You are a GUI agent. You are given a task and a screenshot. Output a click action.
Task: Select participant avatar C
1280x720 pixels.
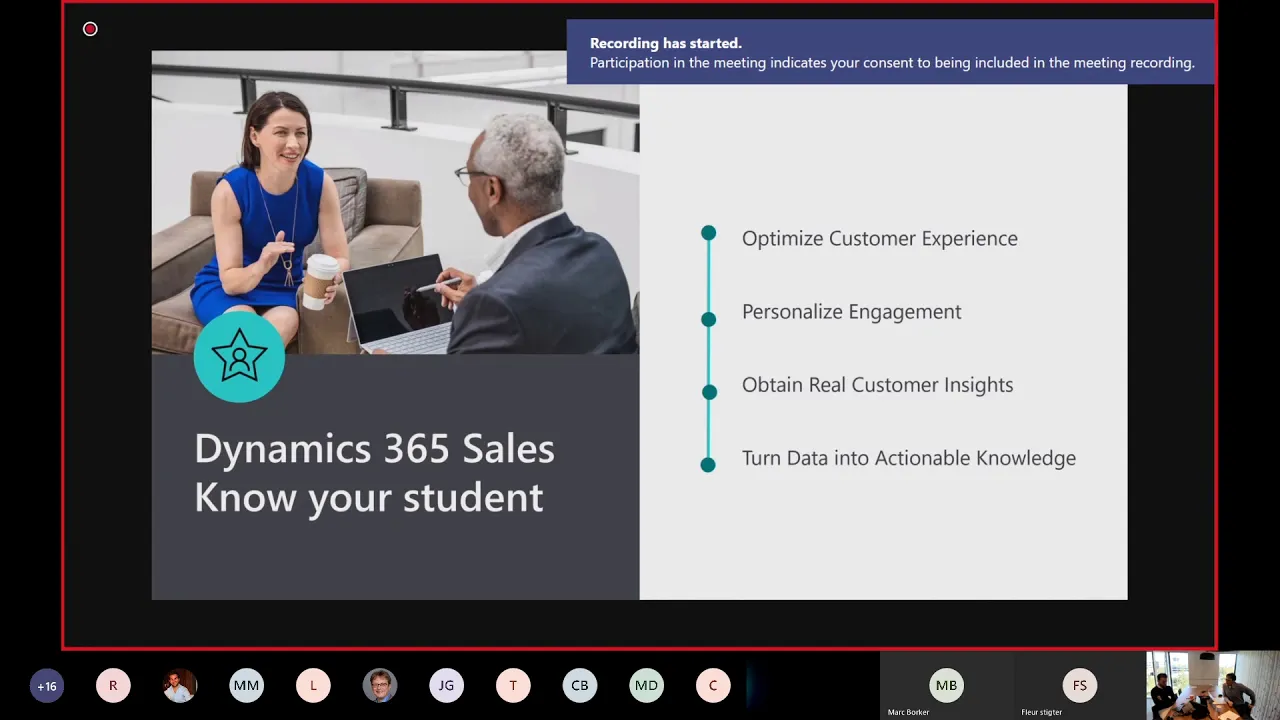[713, 686]
